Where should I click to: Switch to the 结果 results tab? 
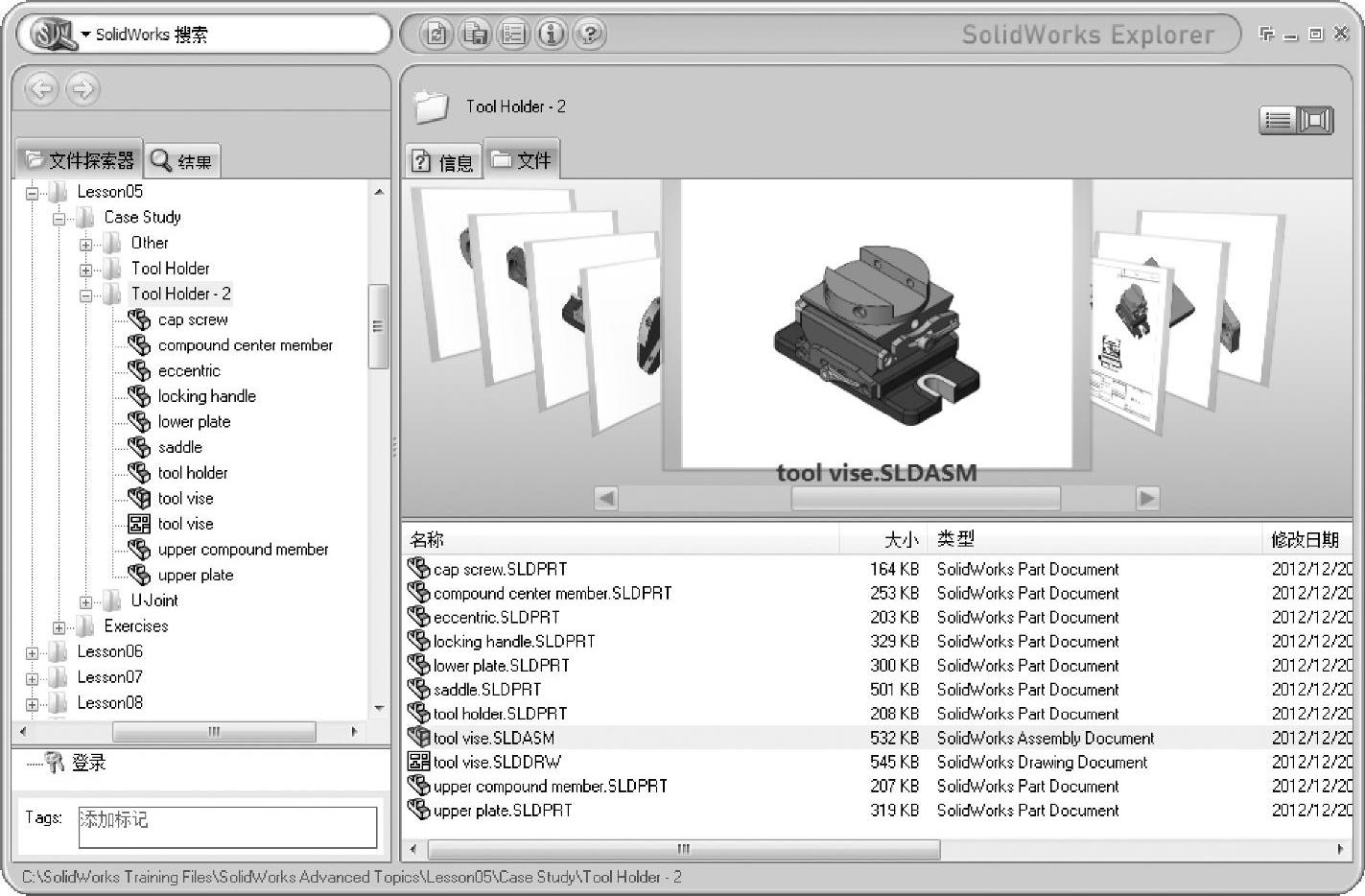pos(182,161)
